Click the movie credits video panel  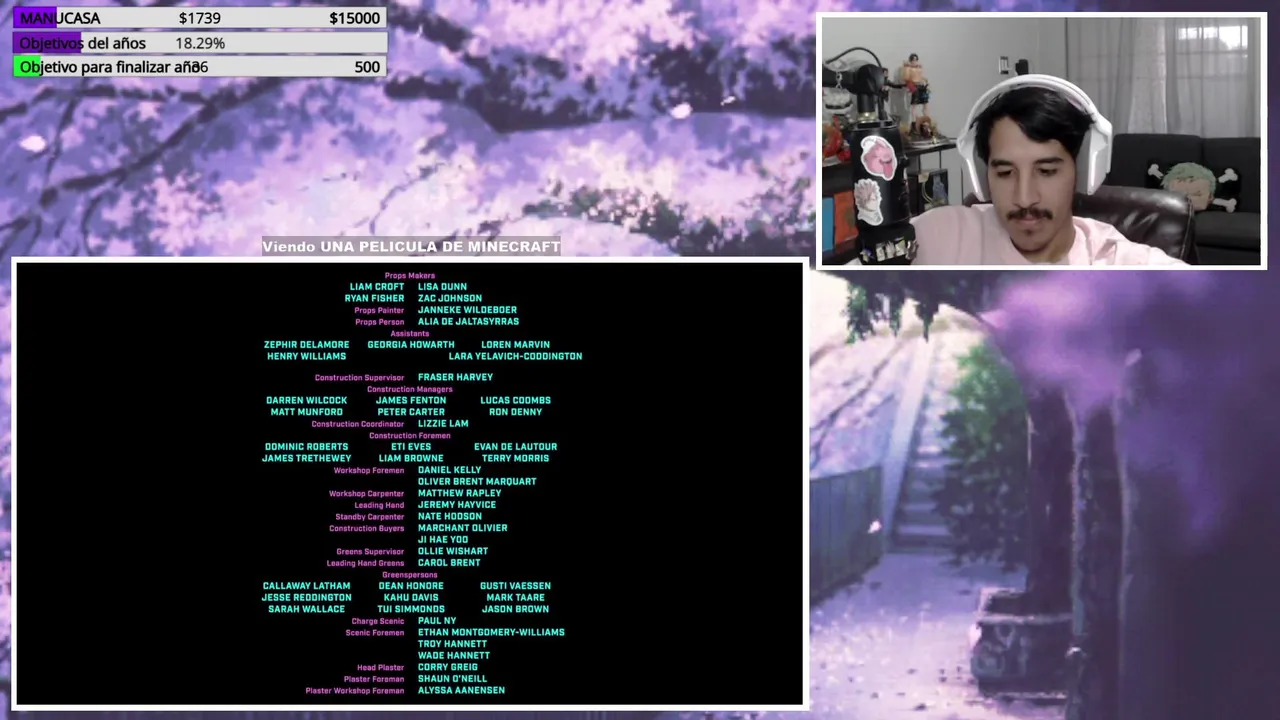[x=410, y=484]
